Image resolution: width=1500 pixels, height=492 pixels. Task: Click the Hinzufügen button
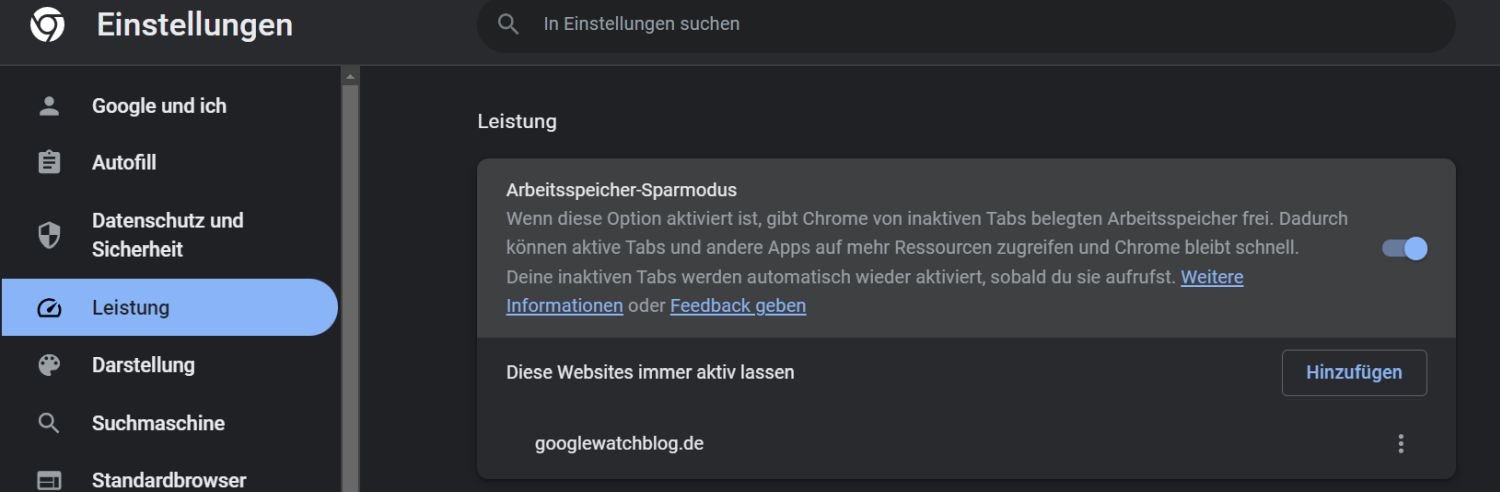click(x=1353, y=373)
